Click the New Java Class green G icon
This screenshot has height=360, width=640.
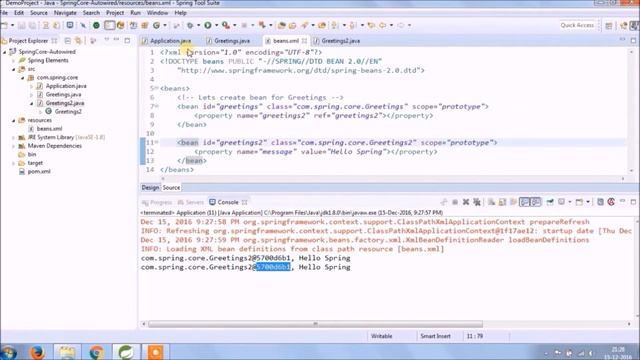click(x=156, y=25)
